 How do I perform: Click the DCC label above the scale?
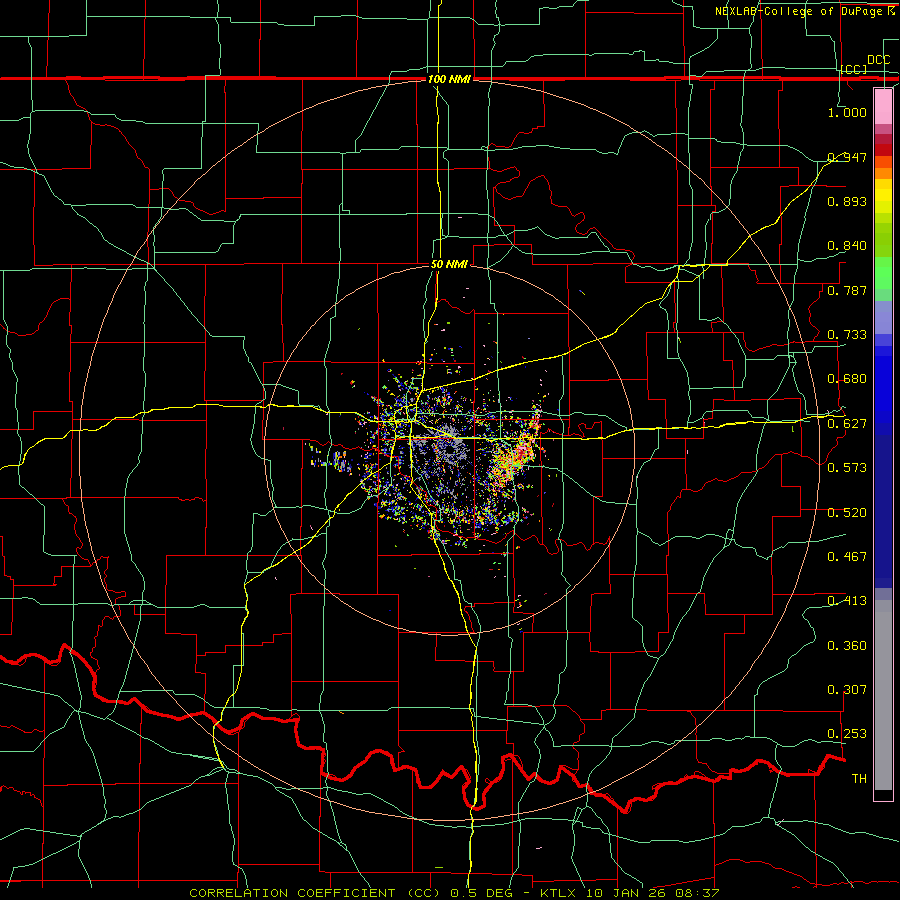(x=878, y=60)
